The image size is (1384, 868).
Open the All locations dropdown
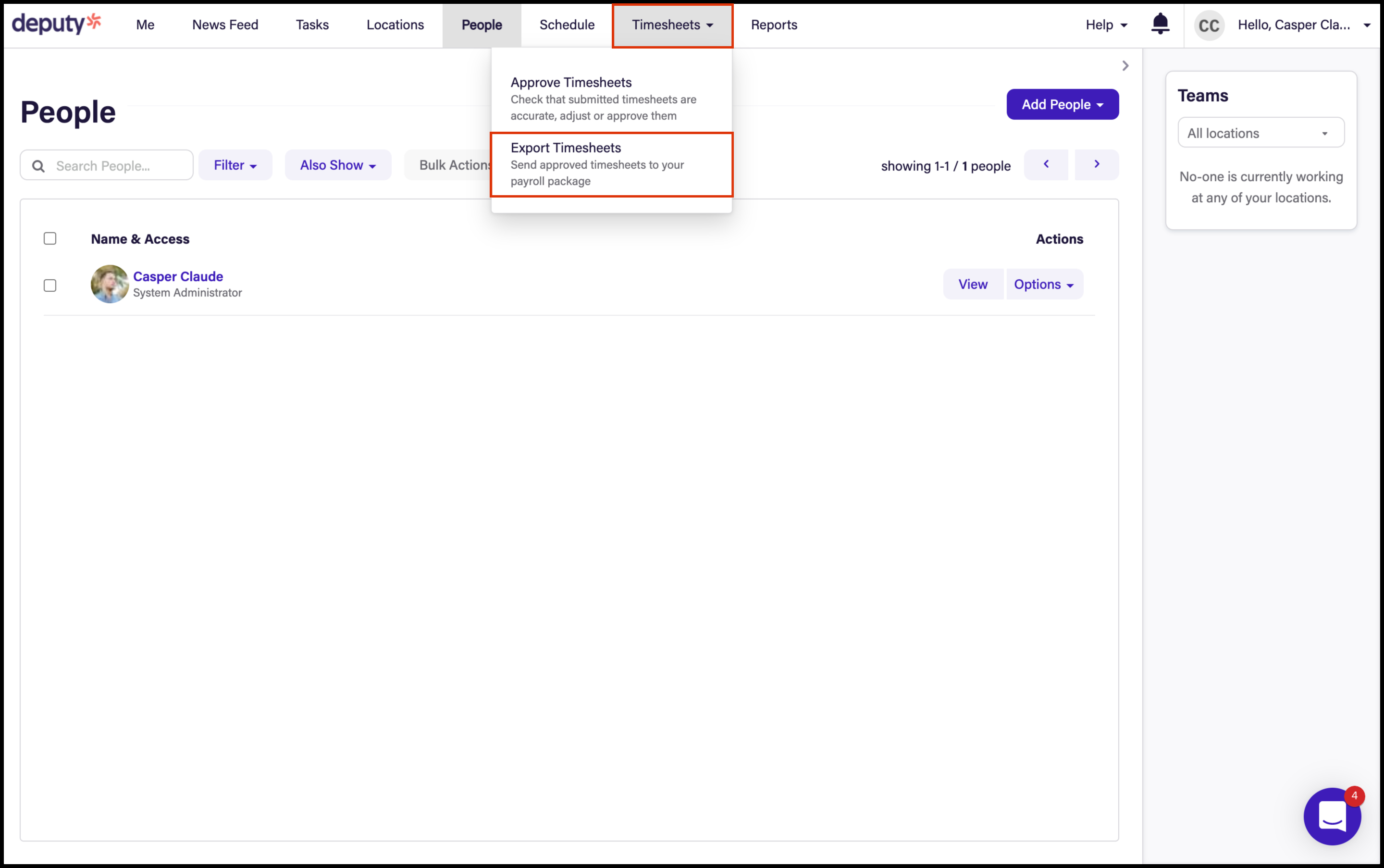coord(1260,133)
